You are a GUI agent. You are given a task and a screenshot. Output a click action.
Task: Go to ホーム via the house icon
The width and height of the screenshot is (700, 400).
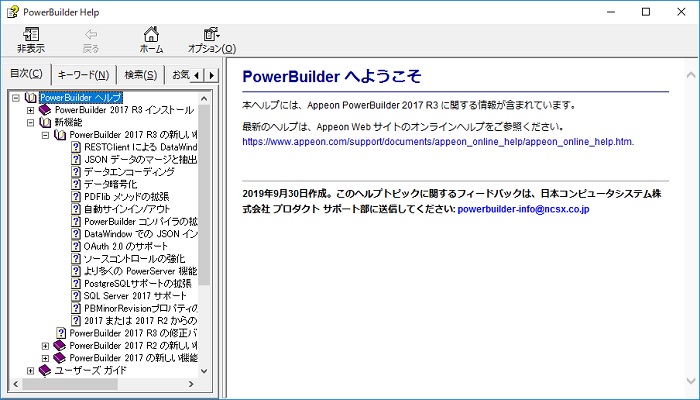click(151, 34)
